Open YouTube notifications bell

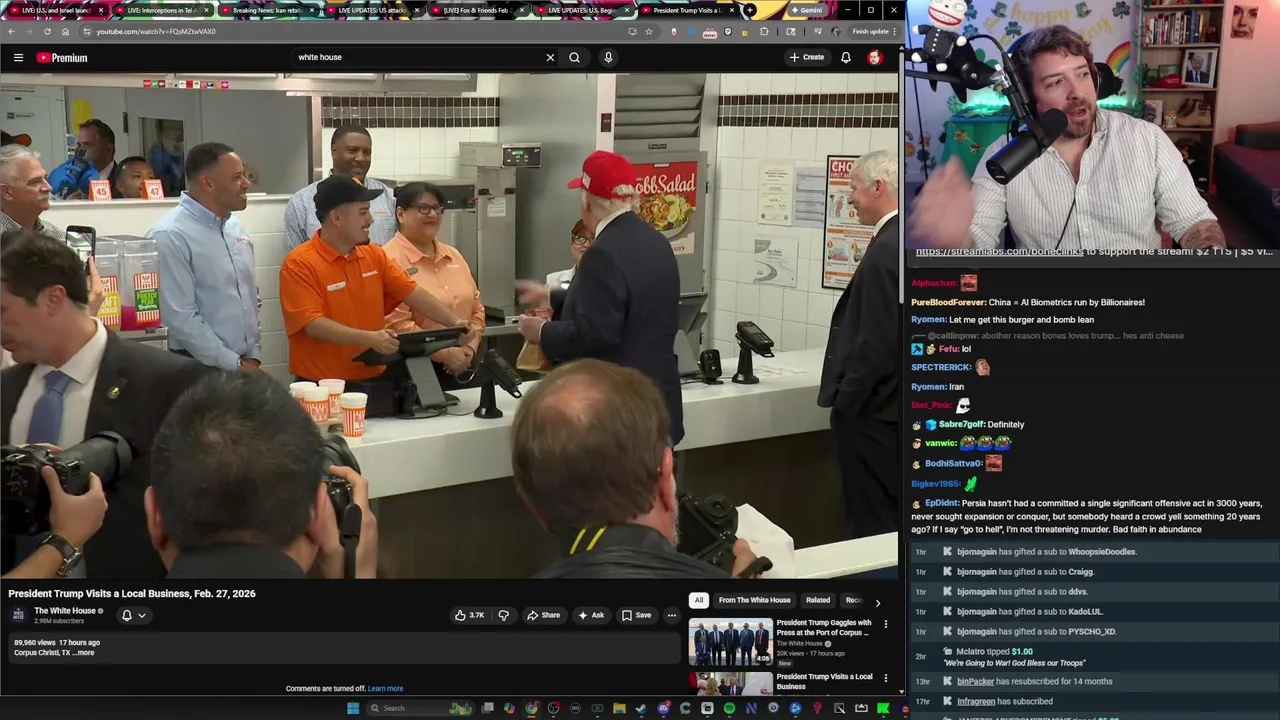[x=846, y=58]
